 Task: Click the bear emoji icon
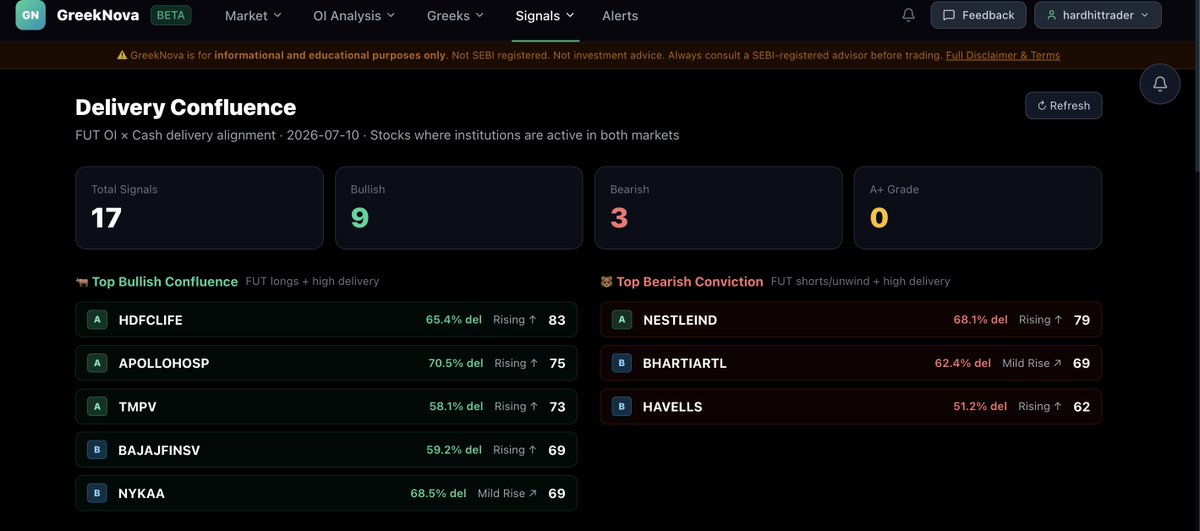click(x=607, y=282)
